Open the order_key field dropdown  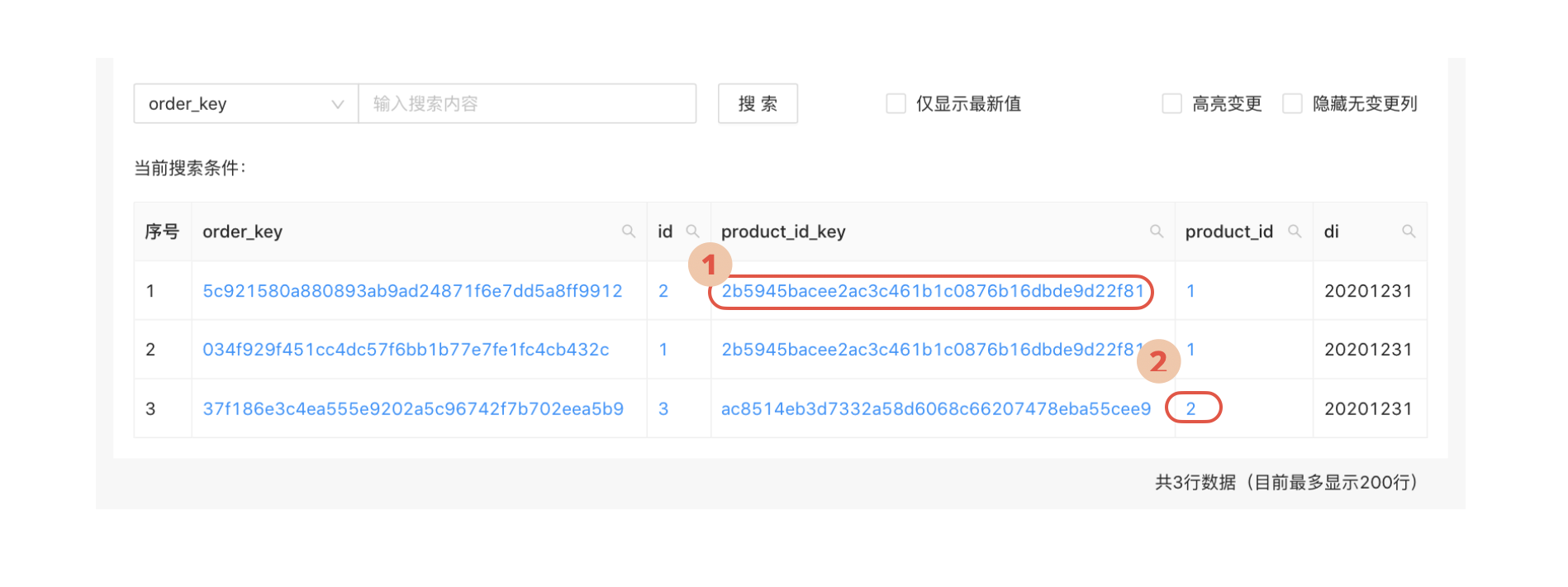(246, 103)
